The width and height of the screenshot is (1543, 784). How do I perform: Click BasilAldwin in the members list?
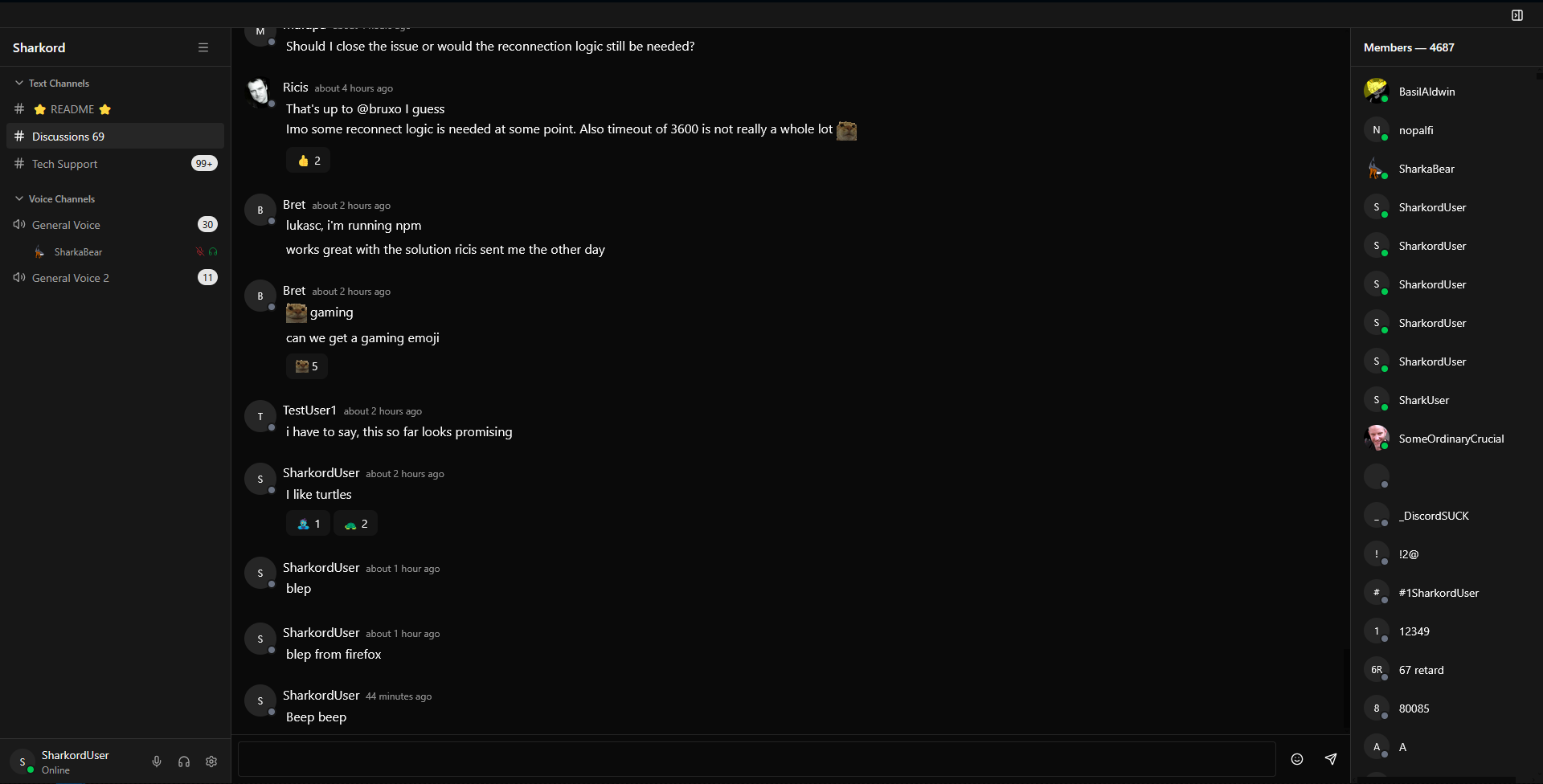coord(1426,91)
